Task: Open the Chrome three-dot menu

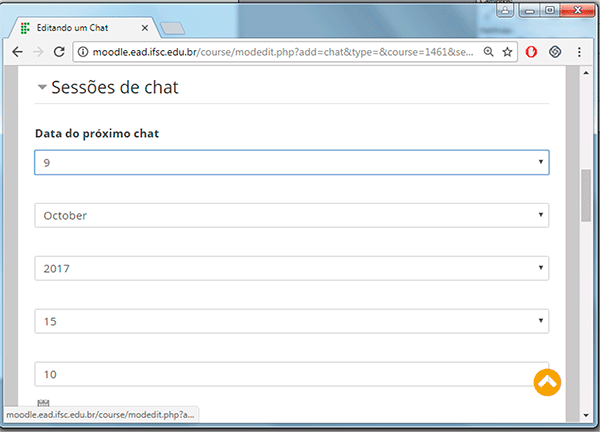Action: click(580, 51)
